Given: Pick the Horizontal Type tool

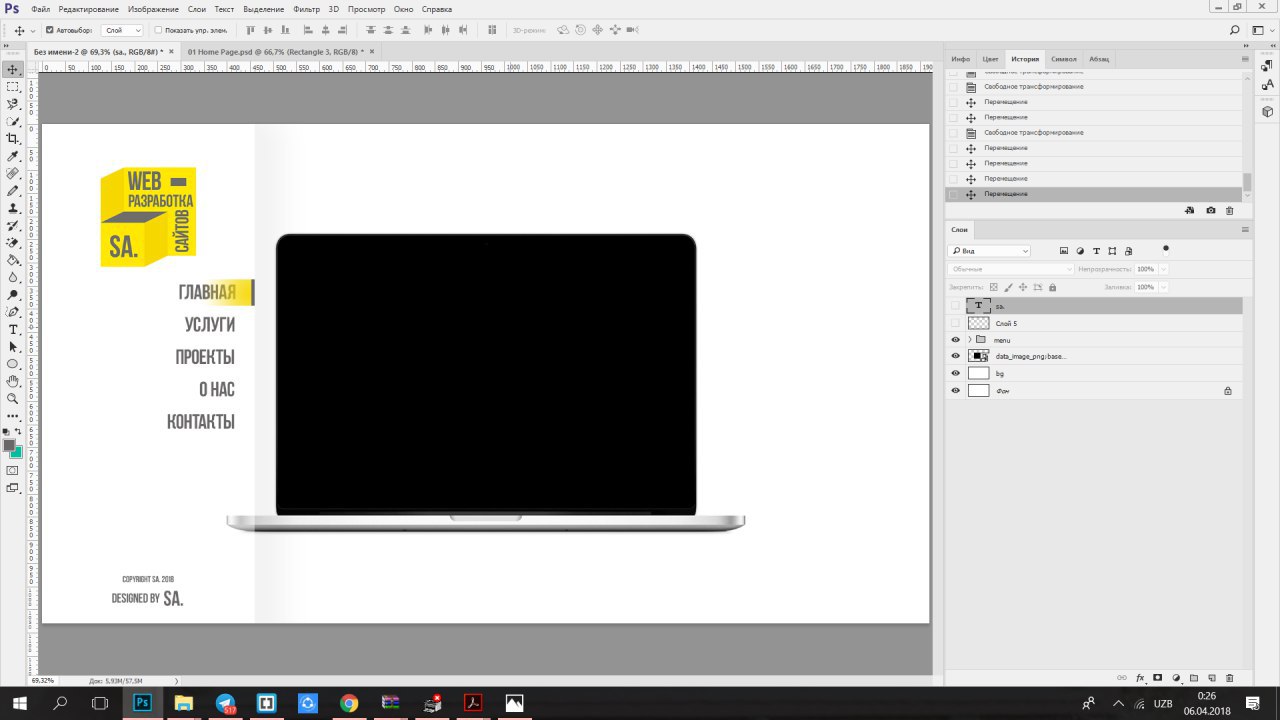Looking at the screenshot, I should click(x=13, y=329).
